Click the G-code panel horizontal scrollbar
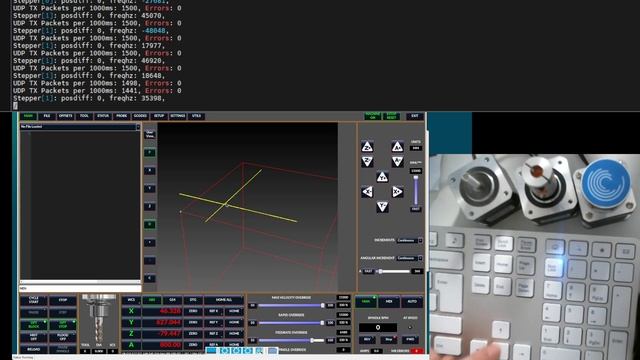Screen dimensions: 640x360 point(80,282)
